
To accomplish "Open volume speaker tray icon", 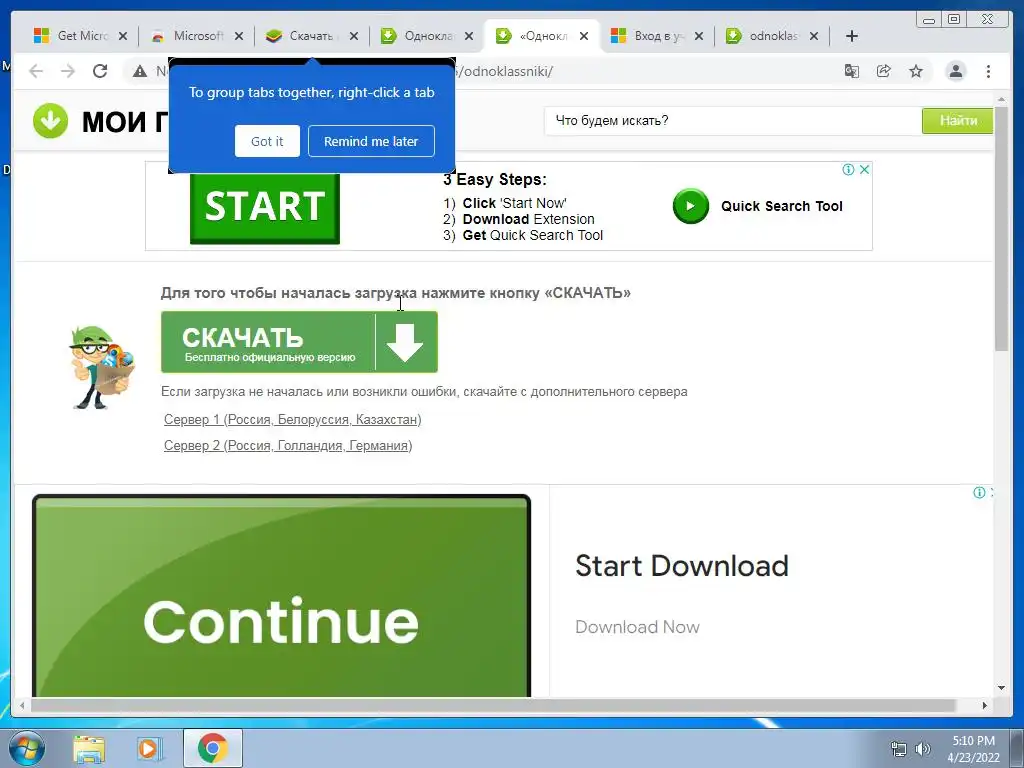I will point(923,749).
